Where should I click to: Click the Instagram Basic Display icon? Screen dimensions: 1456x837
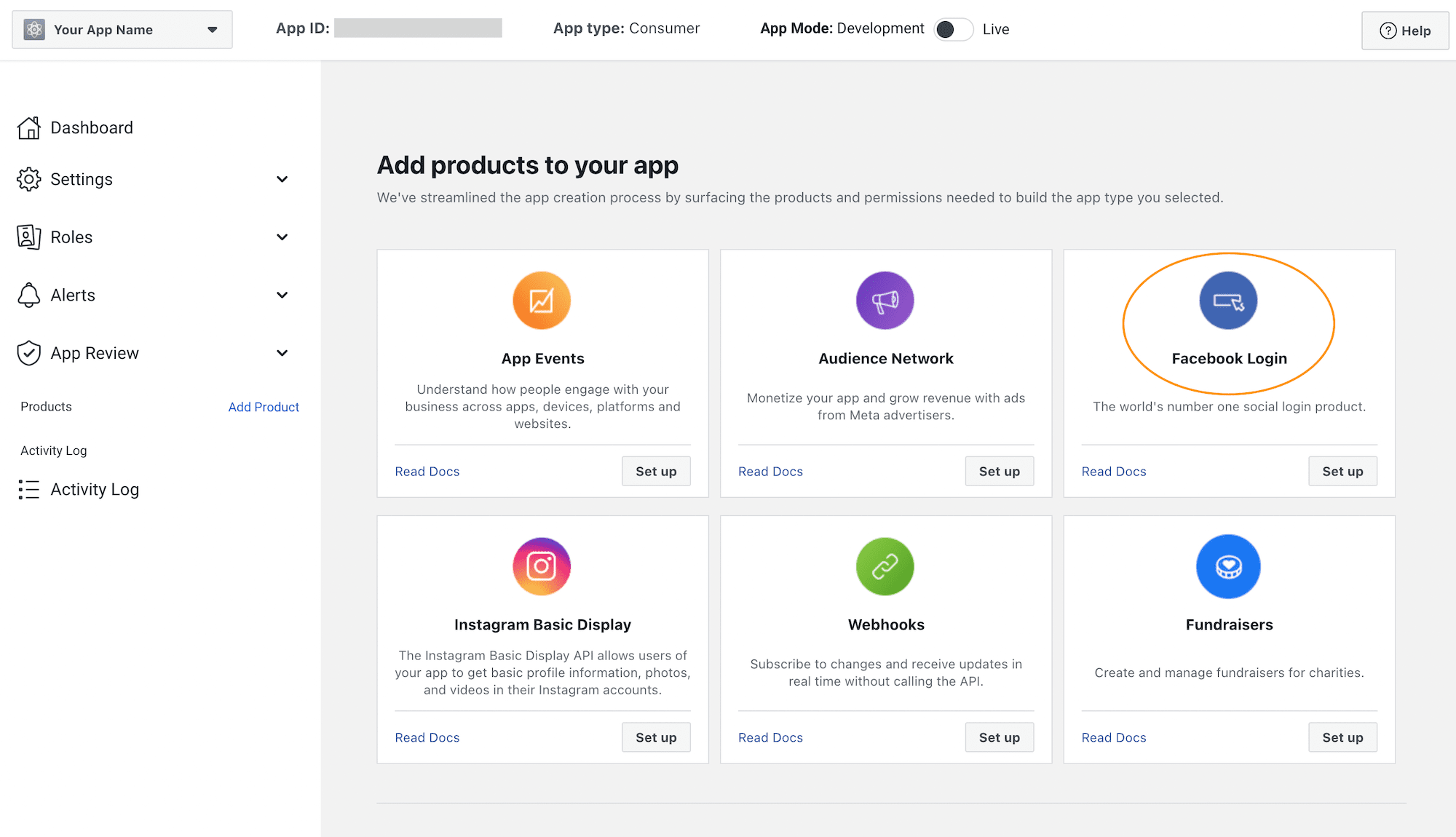click(542, 566)
